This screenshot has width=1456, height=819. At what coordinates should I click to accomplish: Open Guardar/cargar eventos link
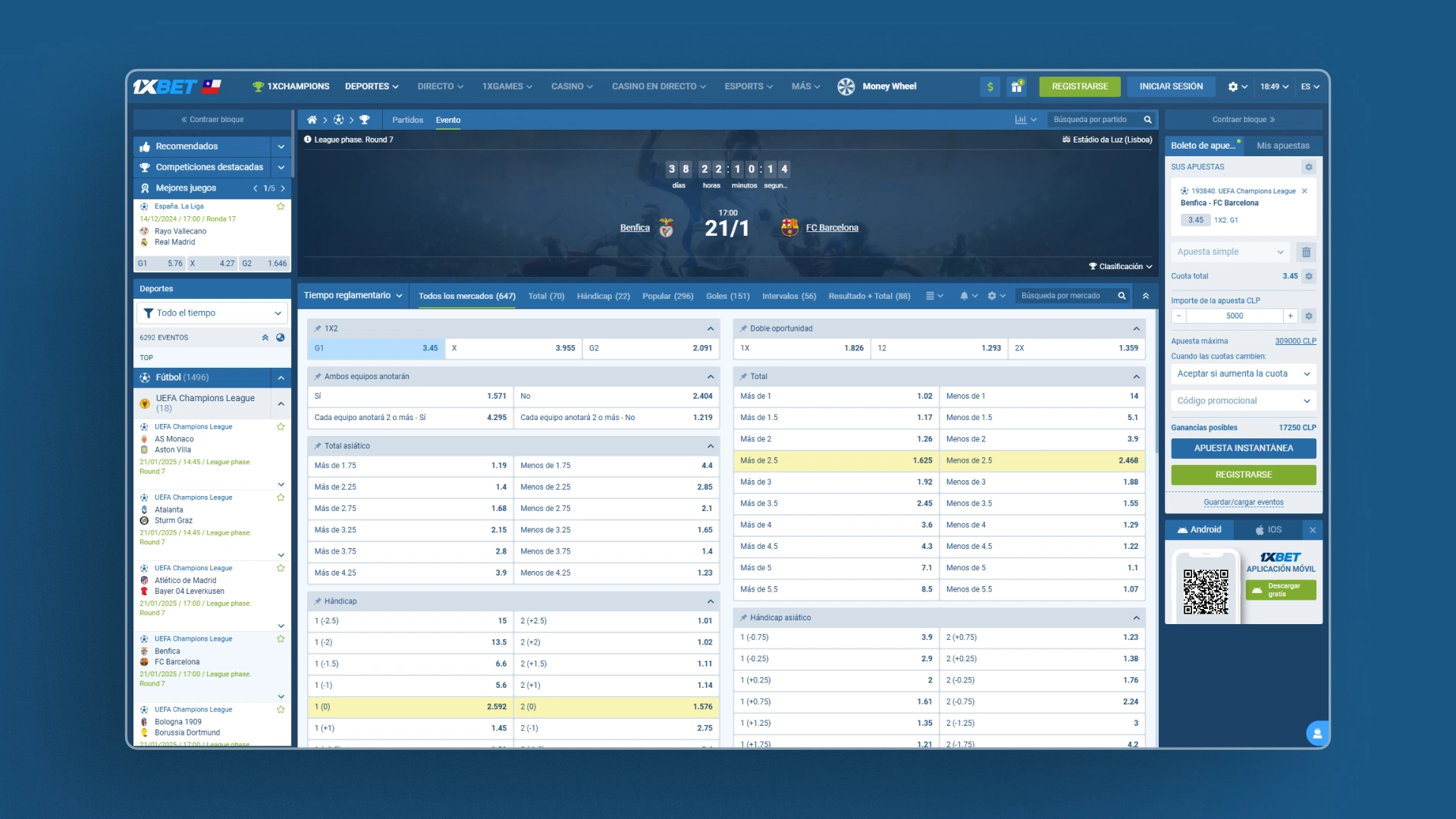click(1244, 502)
